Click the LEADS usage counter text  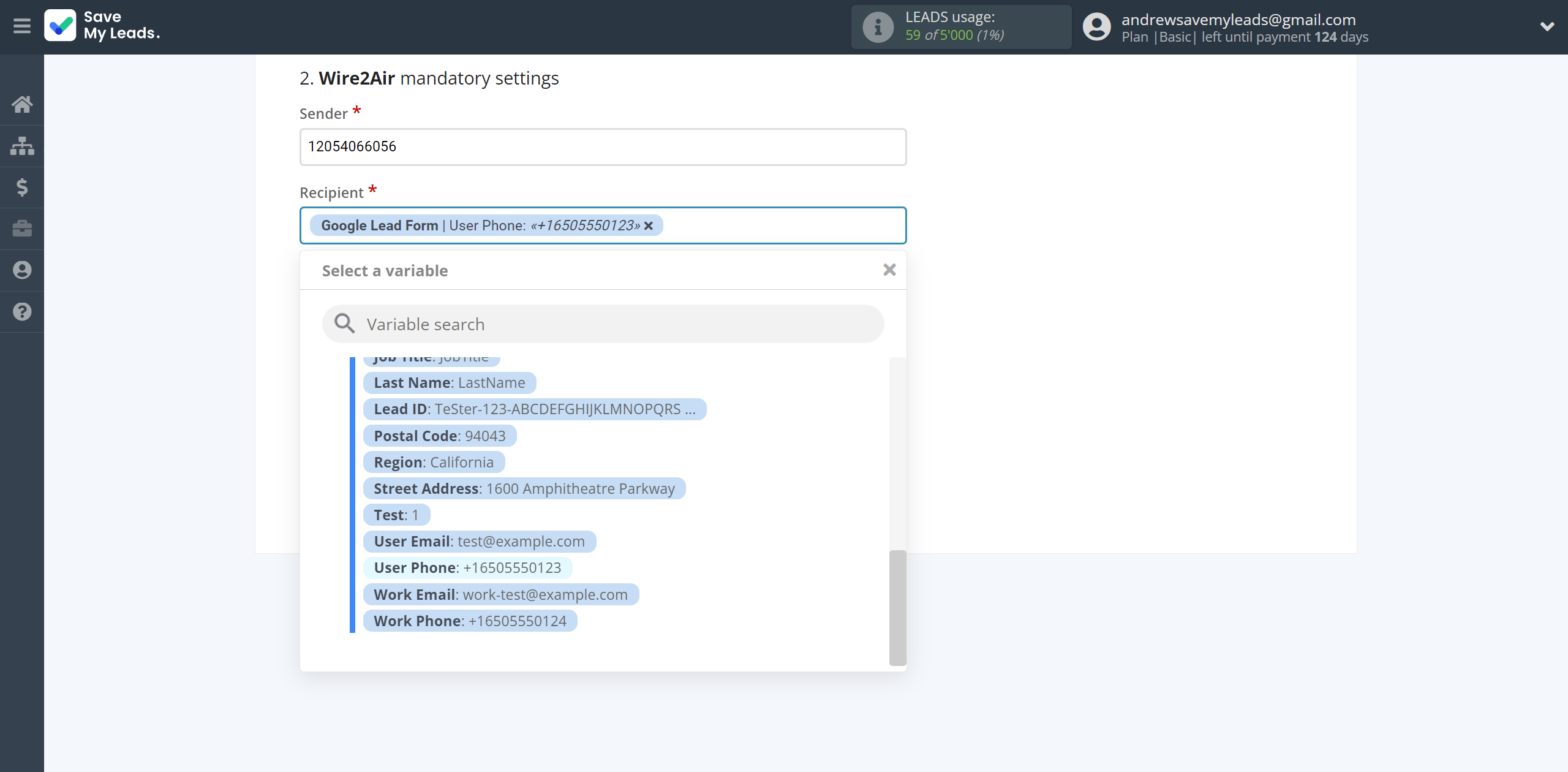tap(955, 35)
